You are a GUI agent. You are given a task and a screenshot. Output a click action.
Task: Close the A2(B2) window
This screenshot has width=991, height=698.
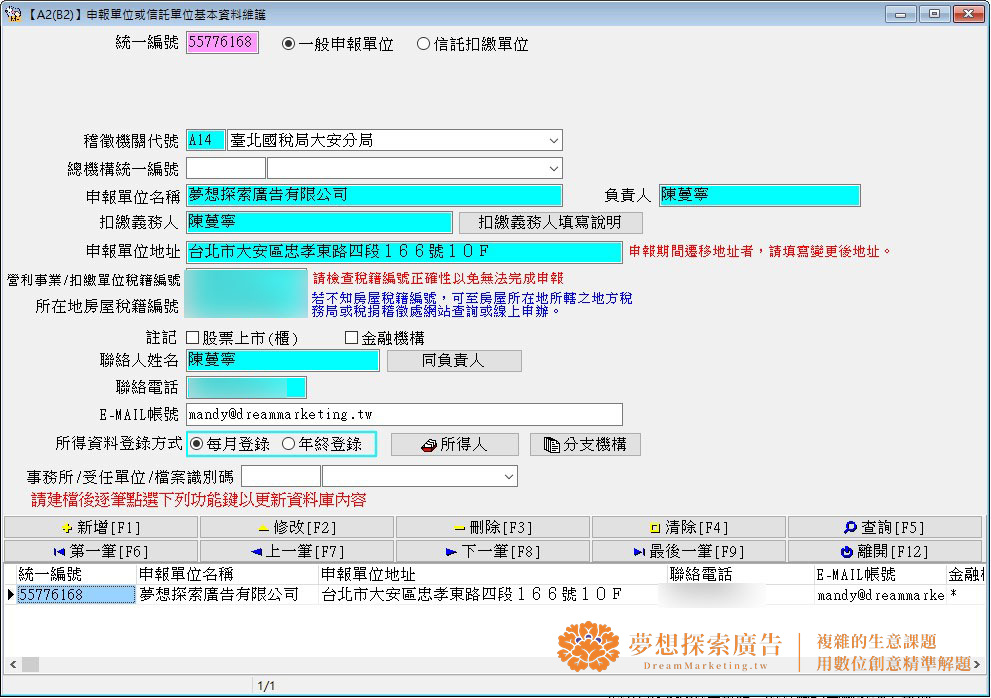pyautogui.click(x=968, y=14)
